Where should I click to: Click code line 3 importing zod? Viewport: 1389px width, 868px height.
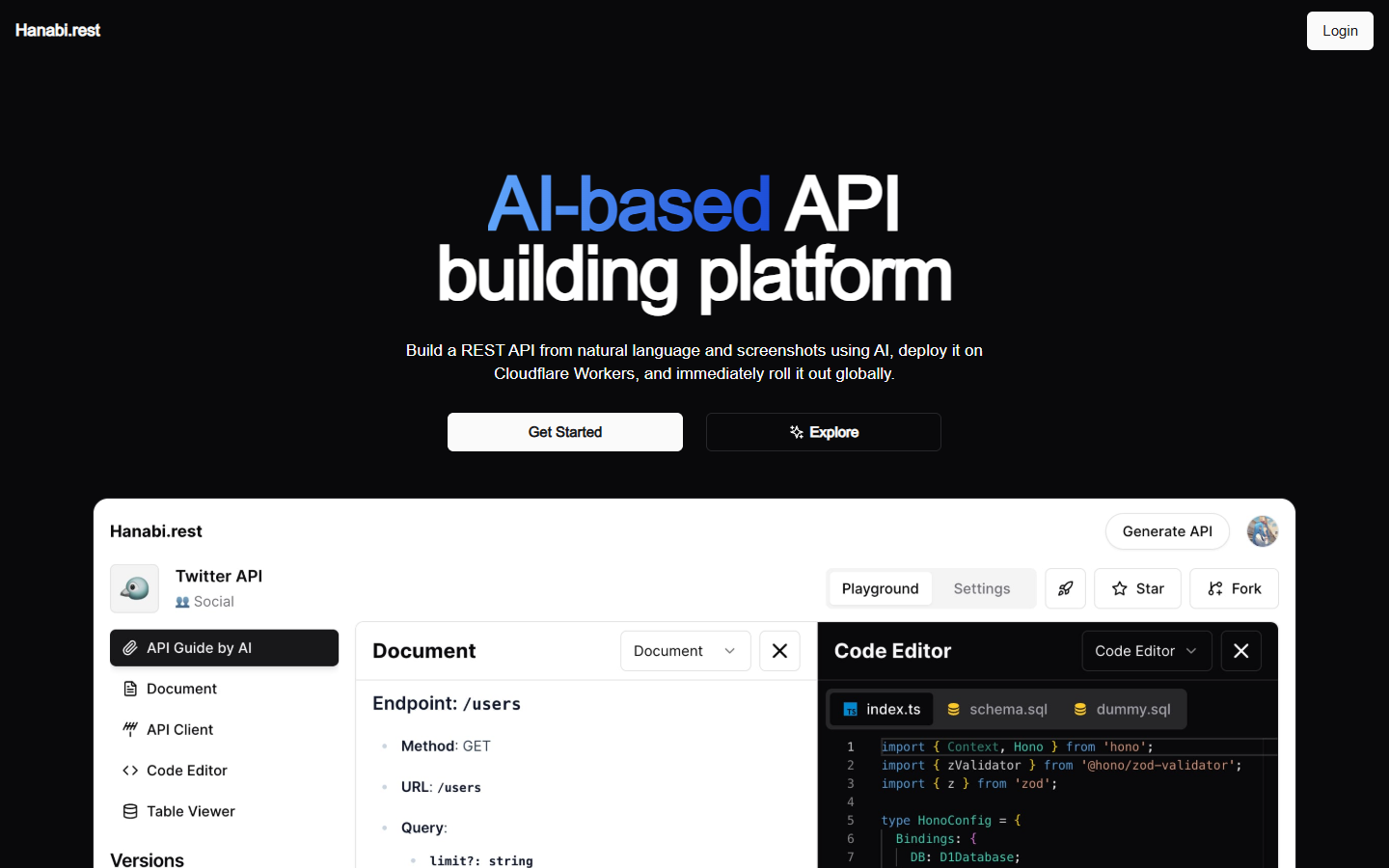(969, 784)
